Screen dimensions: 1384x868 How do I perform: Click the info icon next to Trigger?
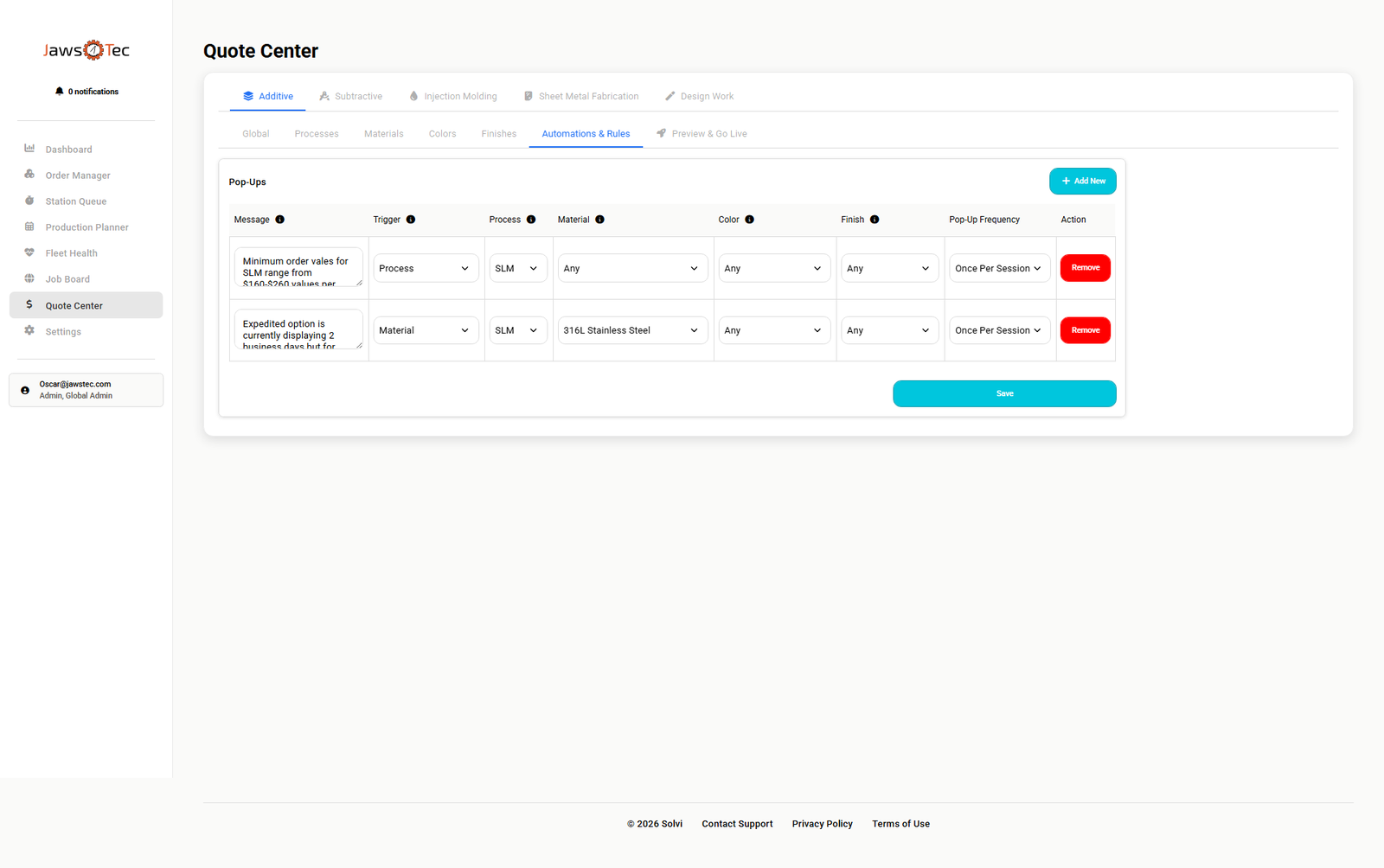click(411, 220)
